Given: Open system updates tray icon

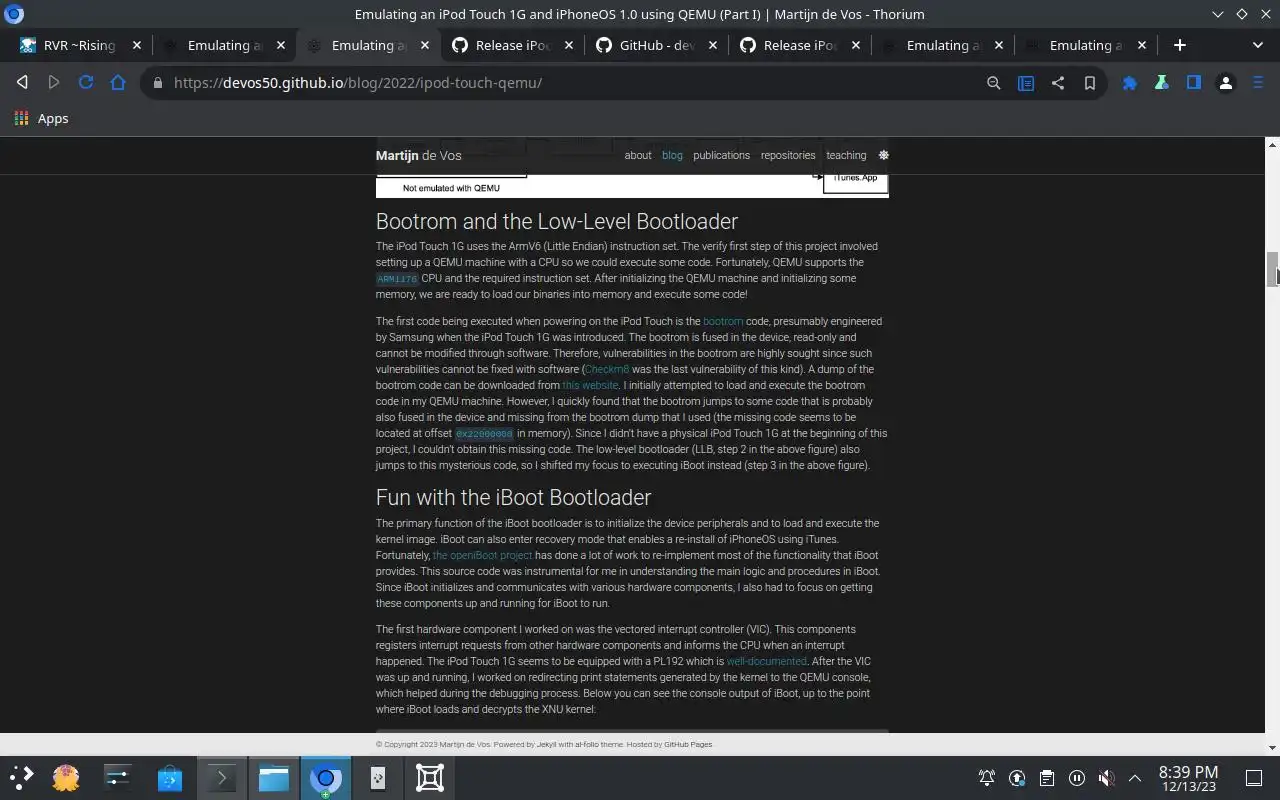Looking at the screenshot, I should click(1017, 778).
